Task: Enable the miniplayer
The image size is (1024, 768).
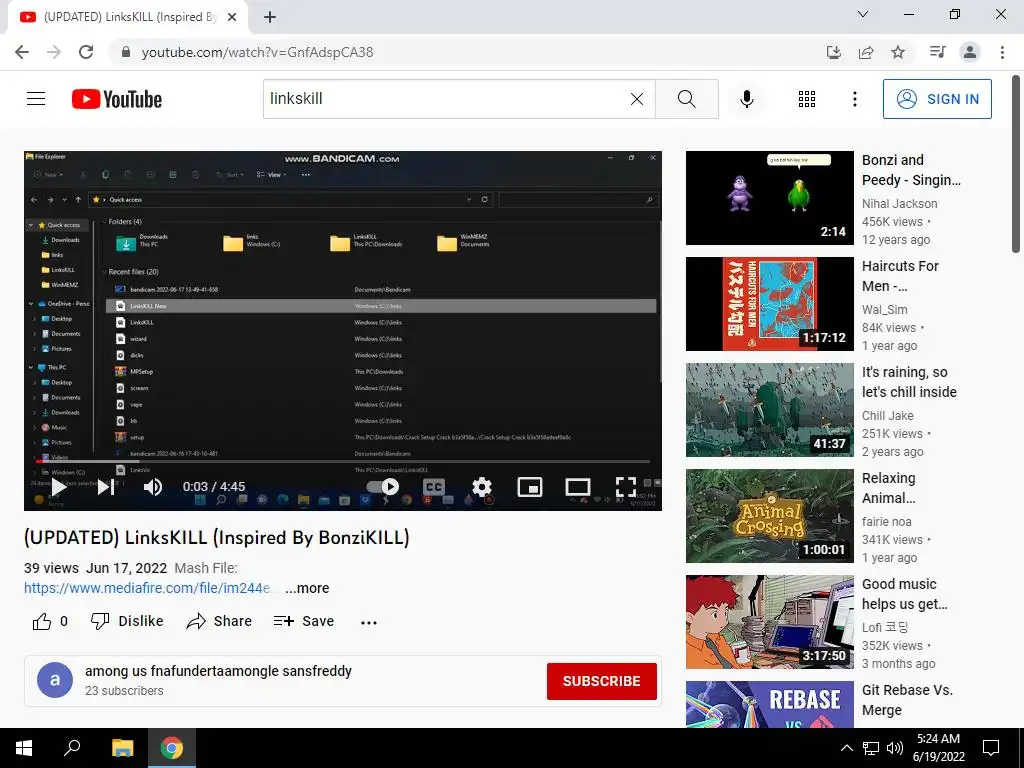Action: click(x=530, y=487)
